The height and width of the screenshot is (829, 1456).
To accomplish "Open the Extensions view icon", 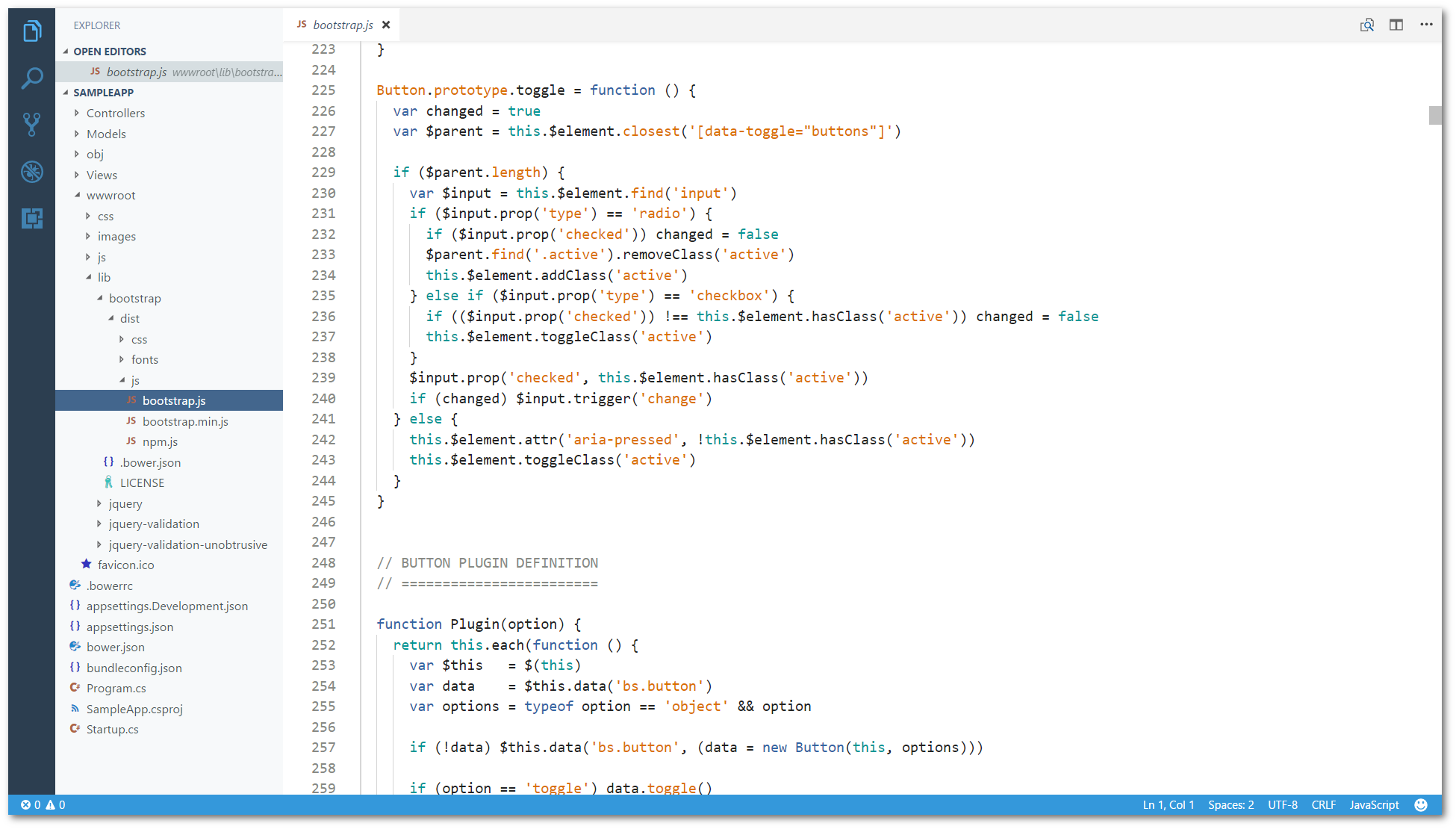I will coord(31,218).
